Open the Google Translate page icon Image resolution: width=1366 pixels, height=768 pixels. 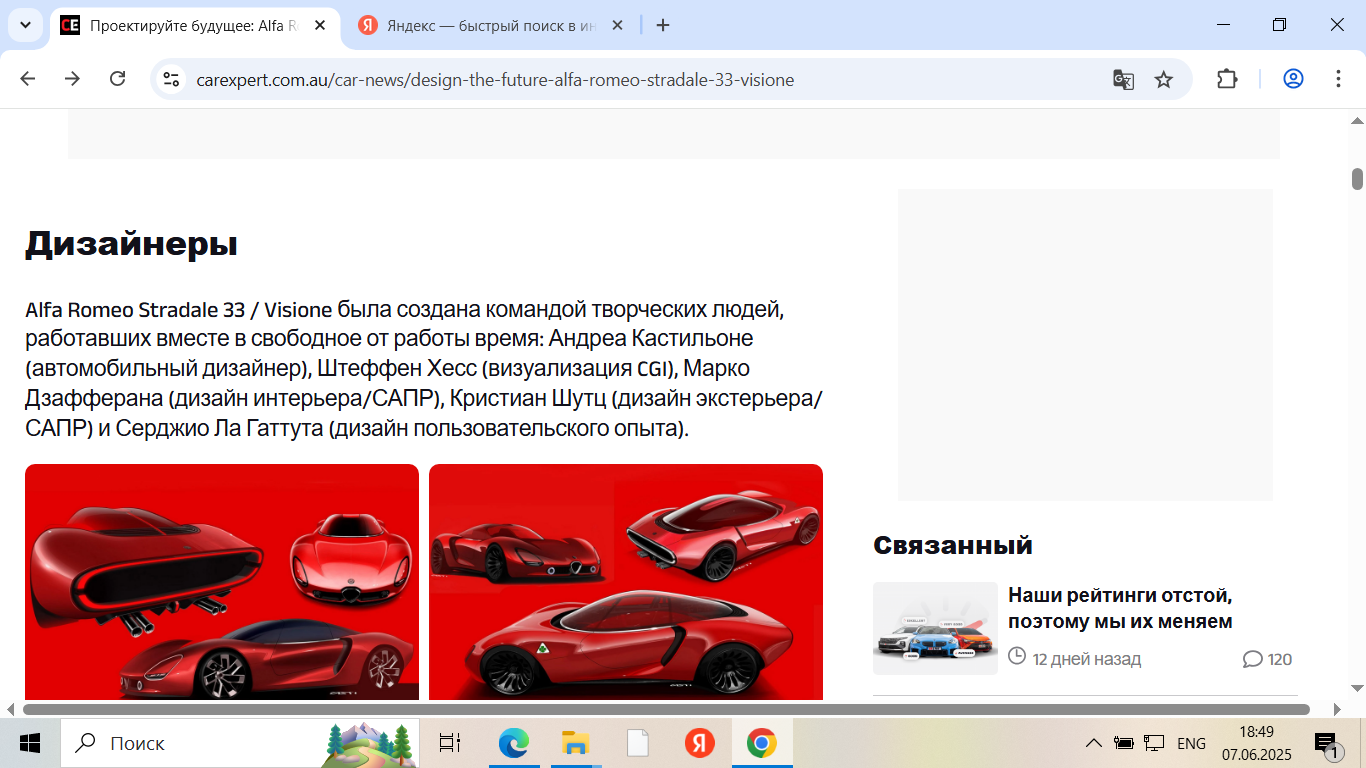click(1123, 80)
